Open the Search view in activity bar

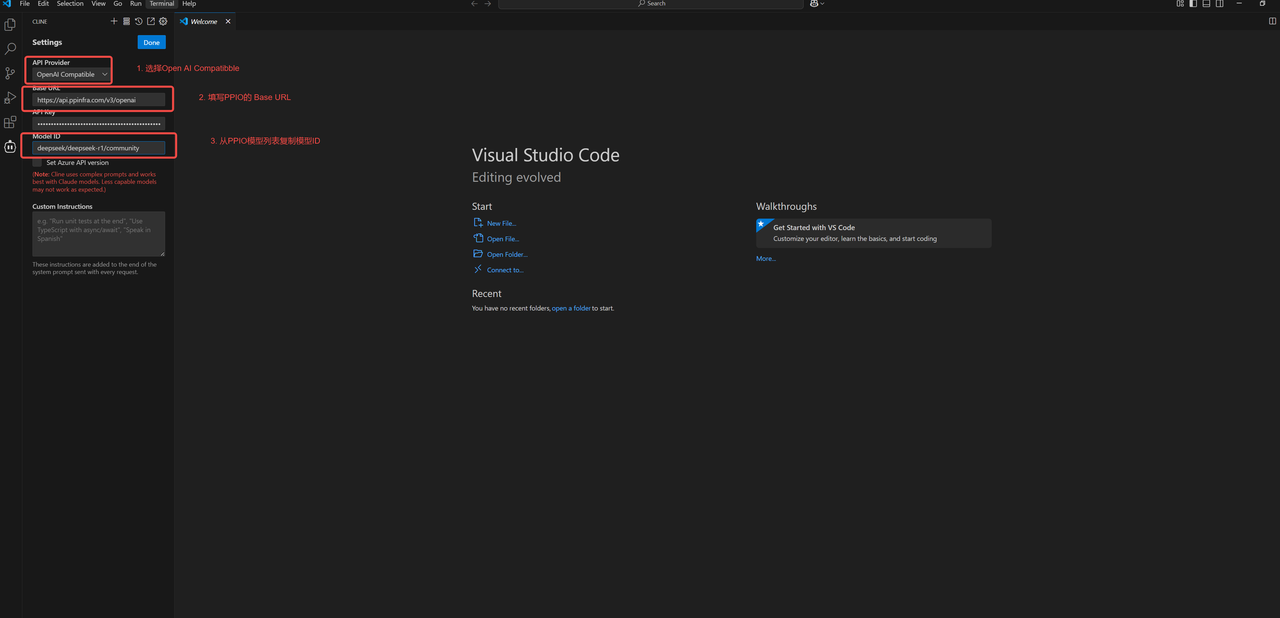pyautogui.click(x=10, y=49)
